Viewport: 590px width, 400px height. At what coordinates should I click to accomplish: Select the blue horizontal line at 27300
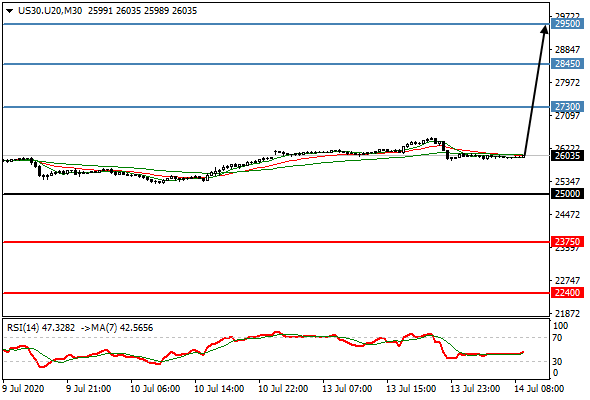(276, 107)
